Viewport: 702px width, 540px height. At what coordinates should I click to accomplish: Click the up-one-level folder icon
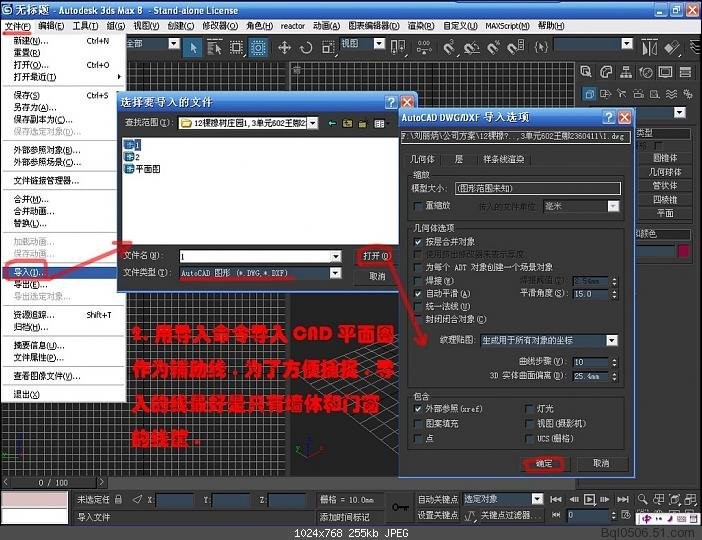pos(347,123)
